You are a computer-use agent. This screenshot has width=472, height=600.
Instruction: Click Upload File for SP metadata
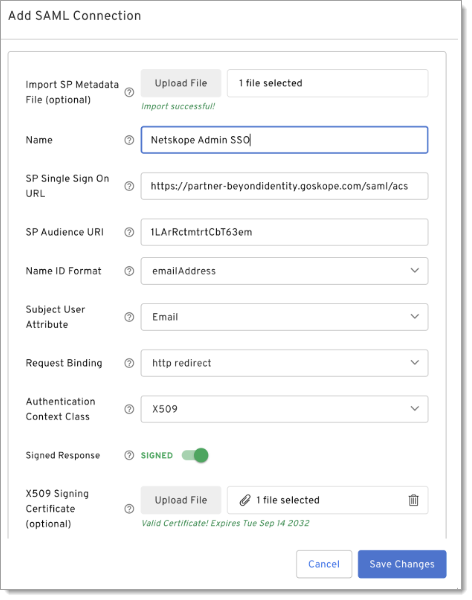181,83
